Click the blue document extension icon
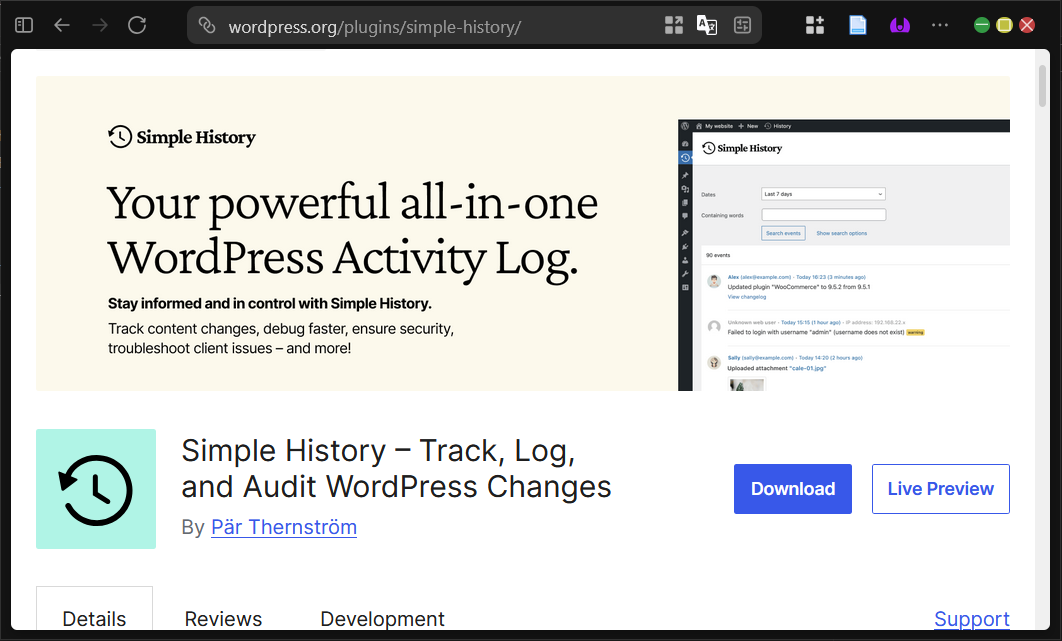Viewport: 1062px width, 641px height. 857,26
